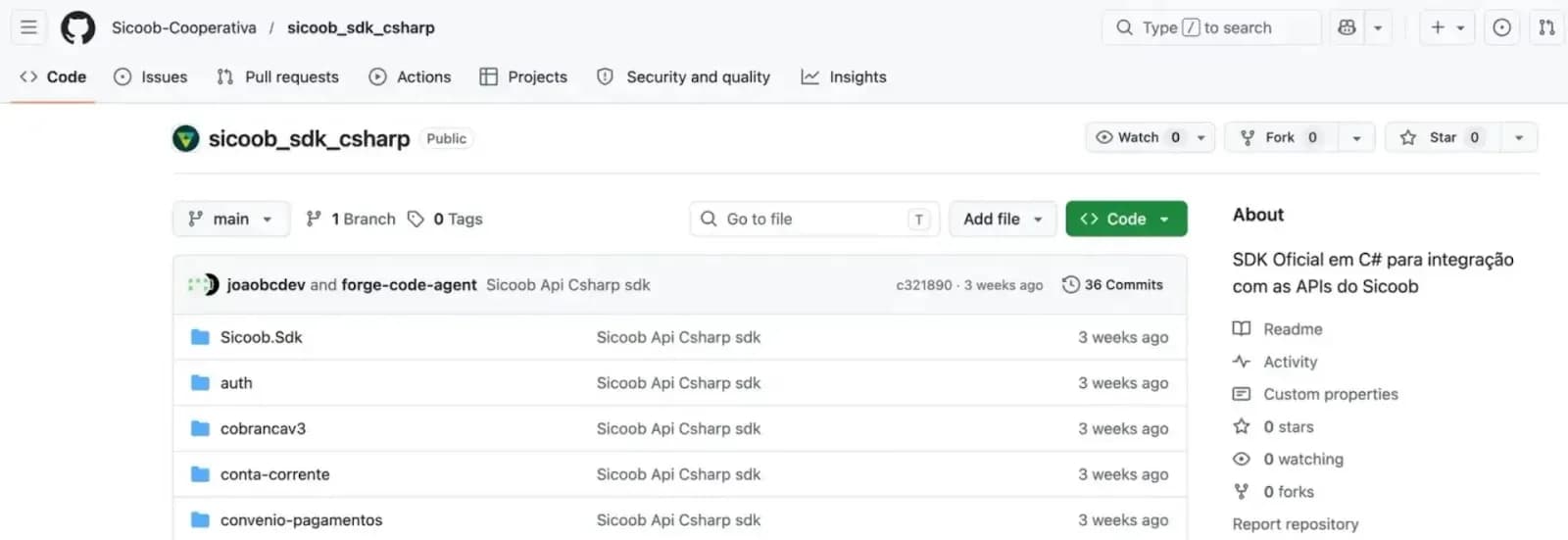The width and height of the screenshot is (1568, 540).
Task: Fork this repository
Action: [1282, 137]
